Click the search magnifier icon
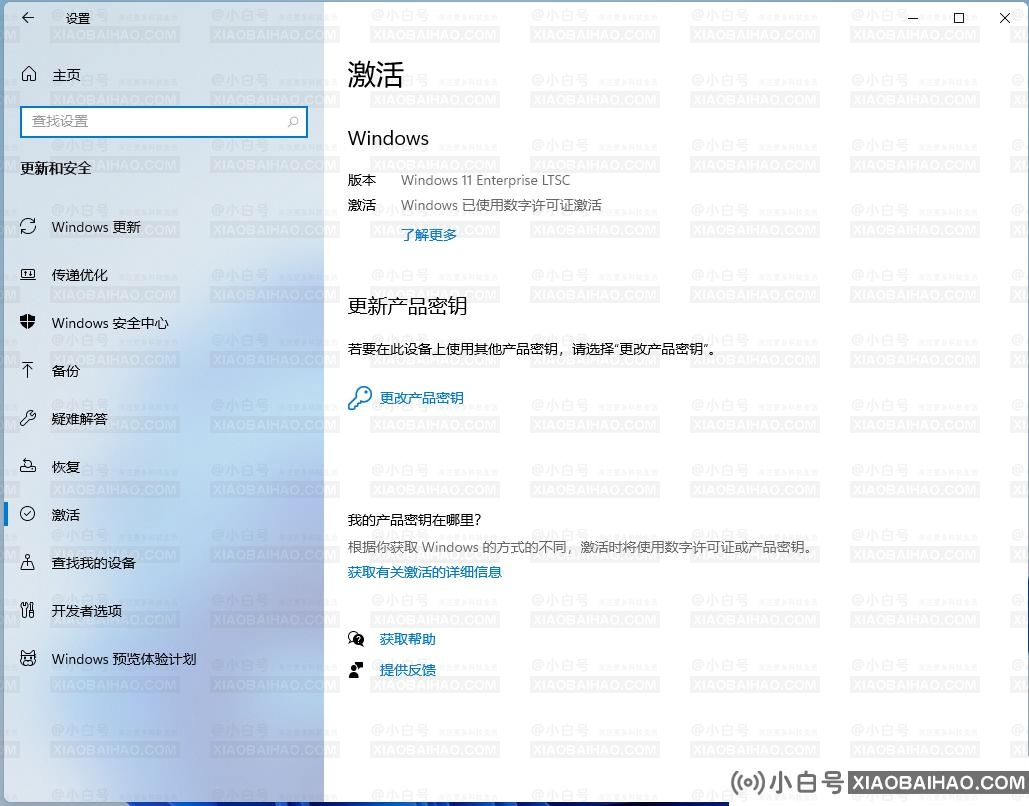The height and width of the screenshot is (806, 1029). pos(293,121)
